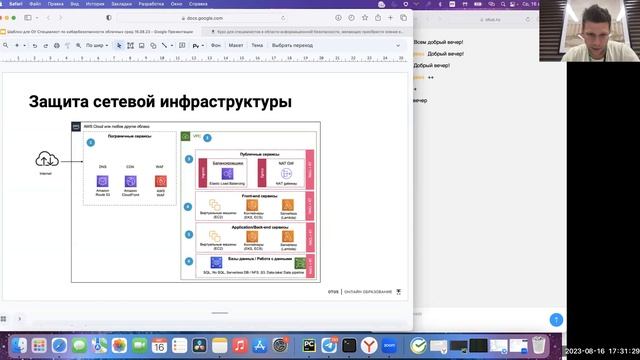Viewport: 640px width, 360px height.
Task: Click the zoom magnifier tool
Action: (78, 46)
